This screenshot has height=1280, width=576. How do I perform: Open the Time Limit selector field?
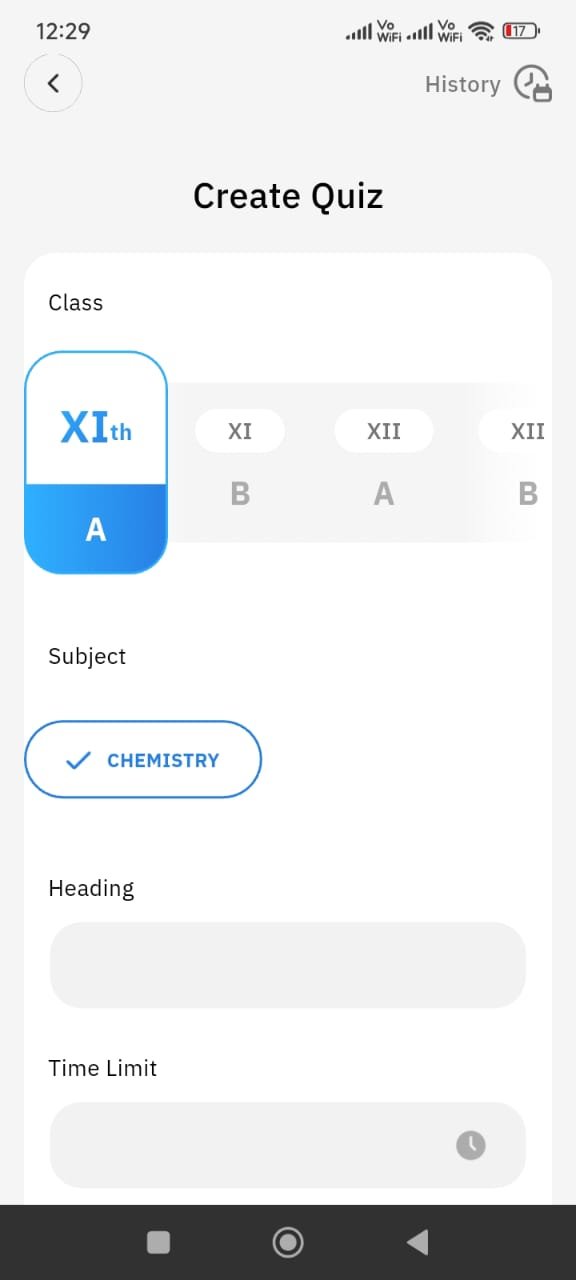(x=288, y=1145)
